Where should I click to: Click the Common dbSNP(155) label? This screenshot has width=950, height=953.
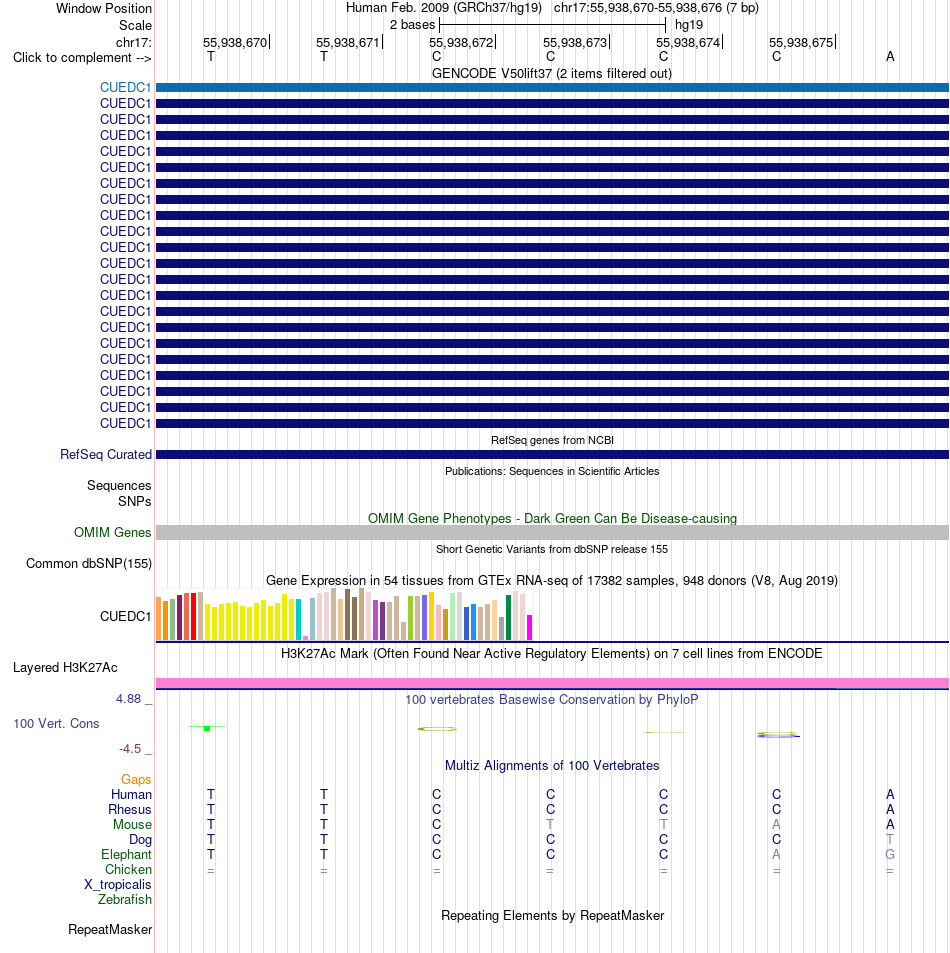point(89,563)
